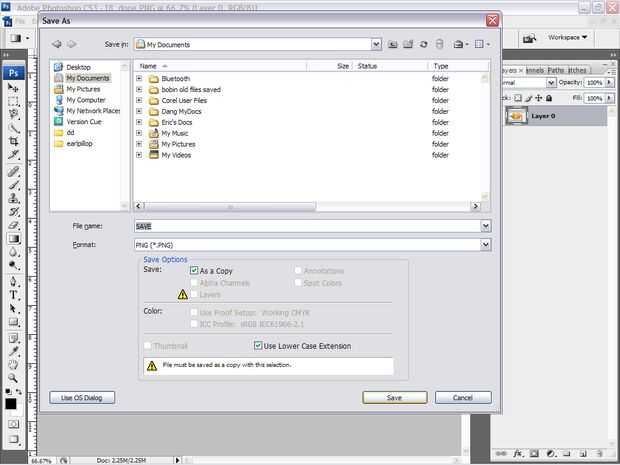Refresh the Save As file list

click(423, 44)
